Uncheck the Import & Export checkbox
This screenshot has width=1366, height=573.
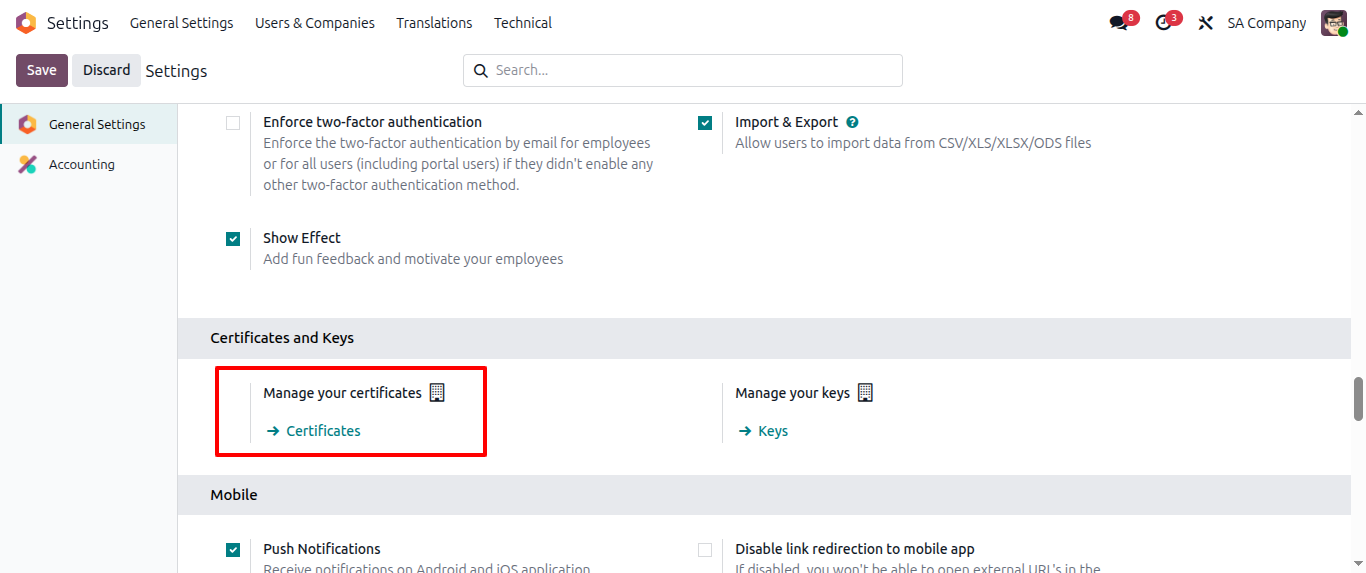(705, 123)
